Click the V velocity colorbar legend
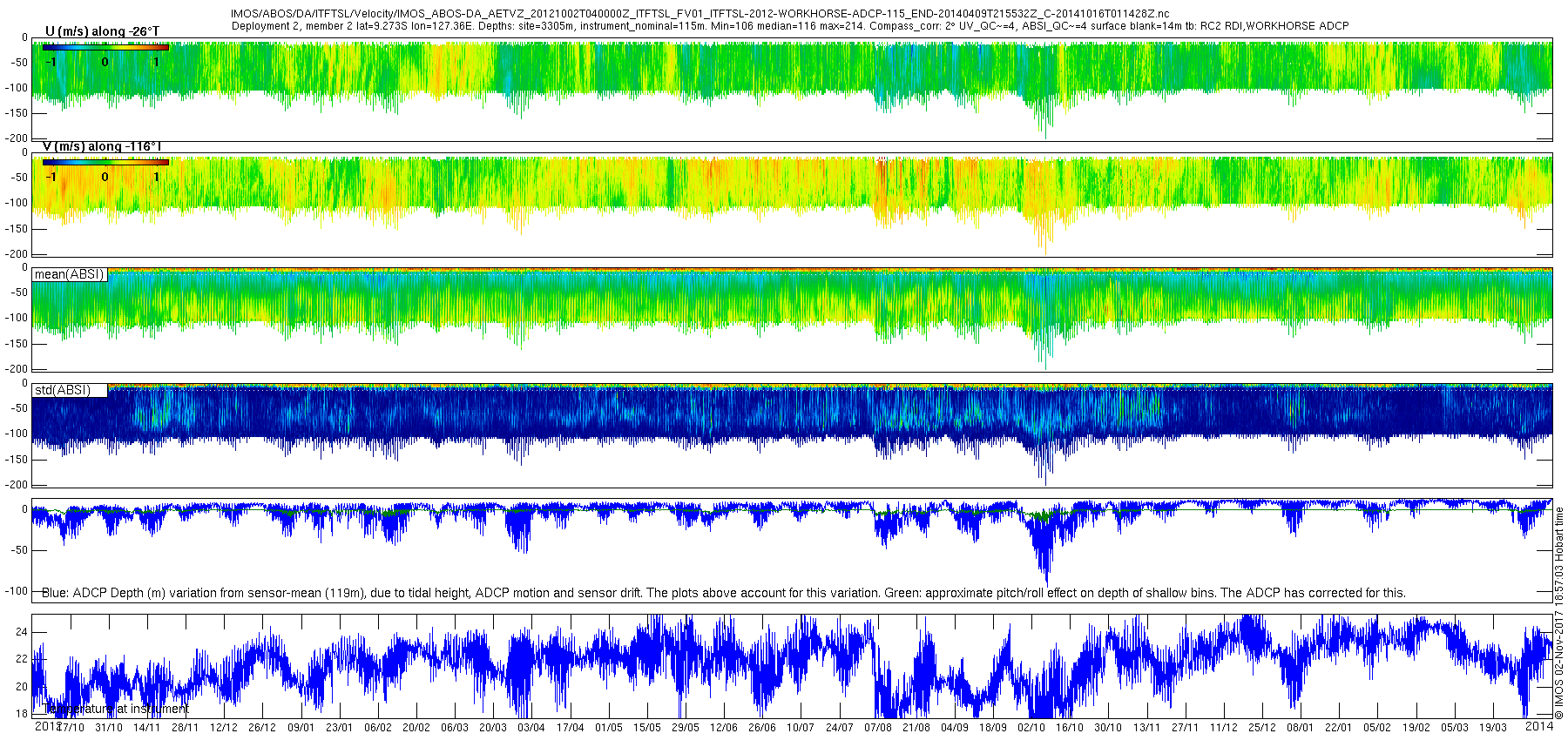Image resolution: width=1568 pixels, height=740 pixels. pos(105,162)
